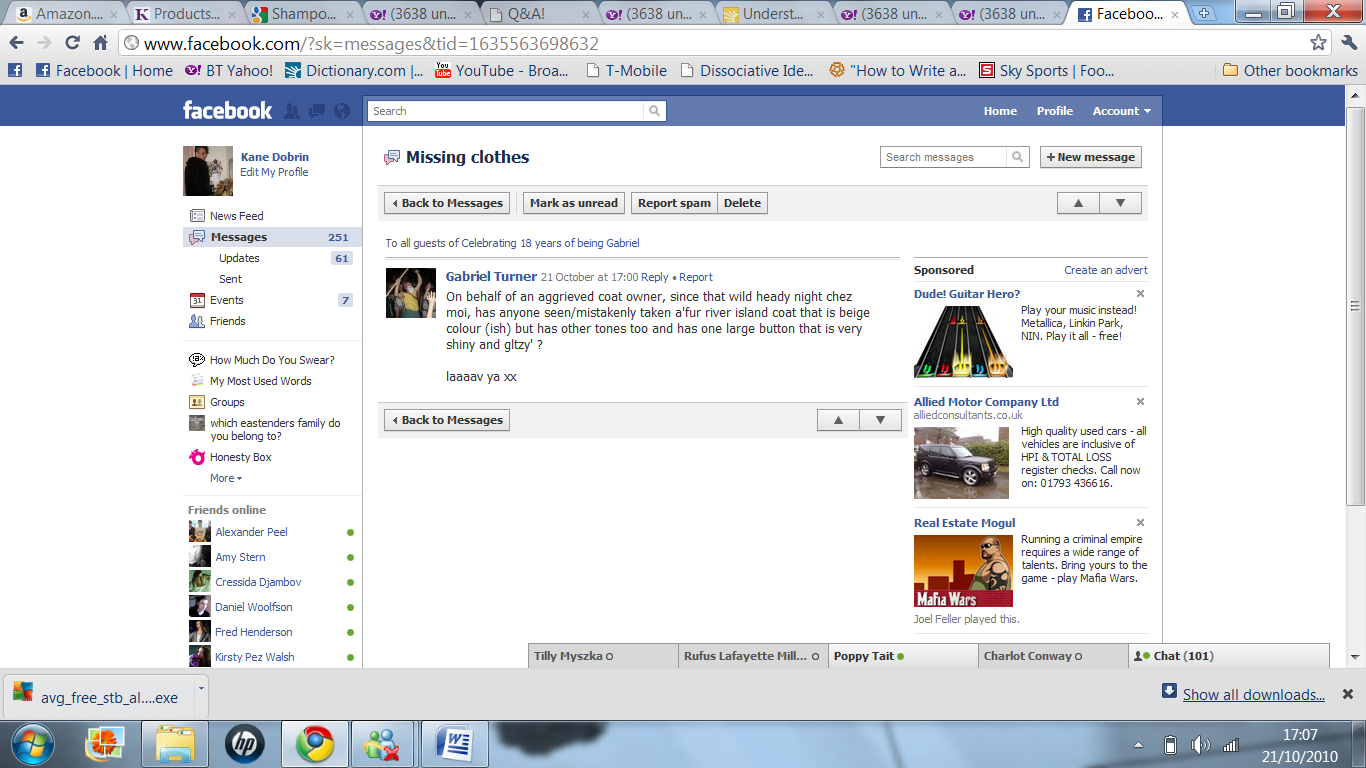Click the Windows Live Messenger taskbar icon
This screenshot has height=768, width=1366.
coord(383,744)
